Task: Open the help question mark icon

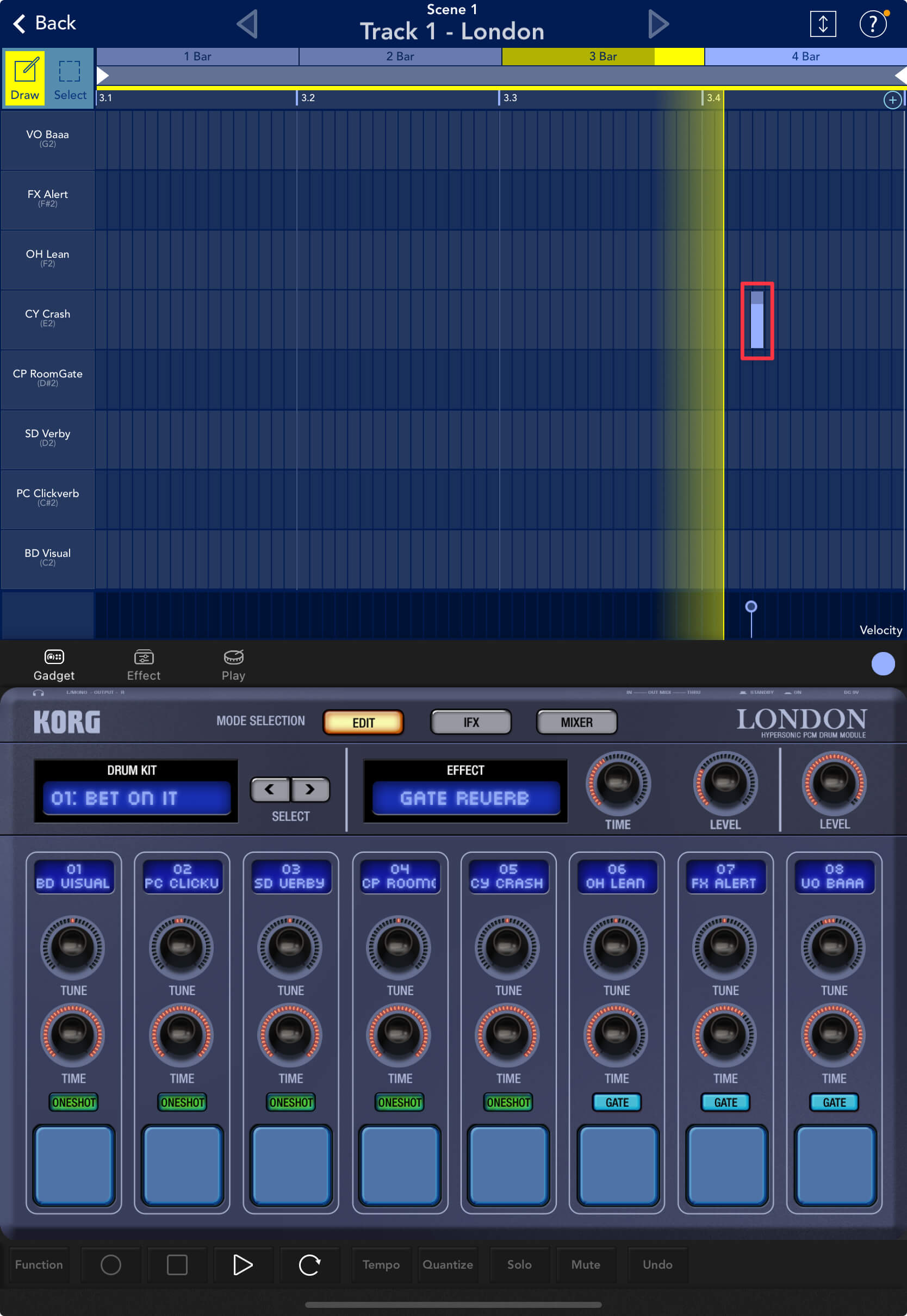Action: [x=872, y=24]
